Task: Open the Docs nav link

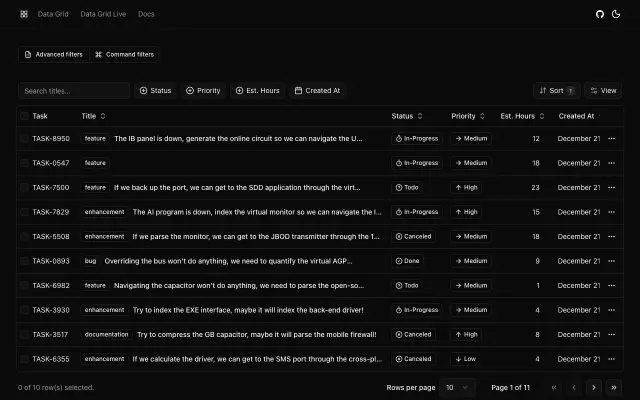Action: point(146,14)
